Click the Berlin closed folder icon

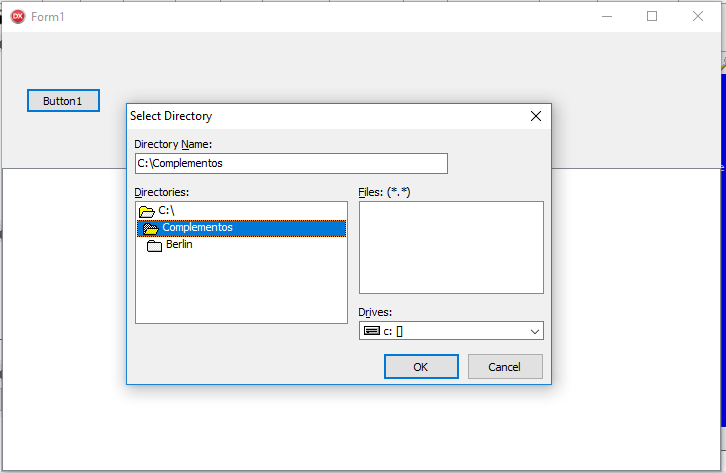154,246
